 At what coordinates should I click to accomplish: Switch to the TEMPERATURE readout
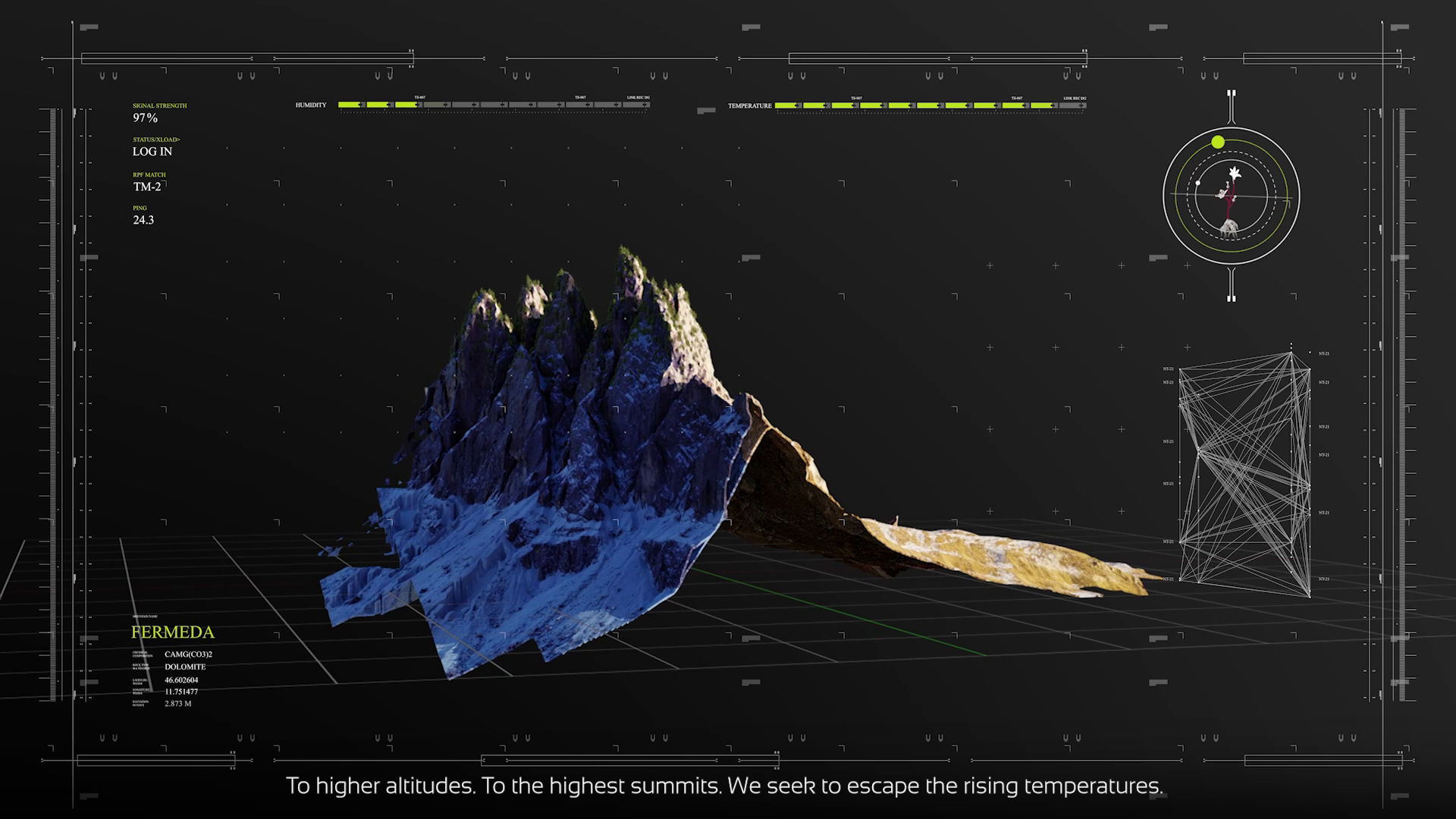(749, 105)
